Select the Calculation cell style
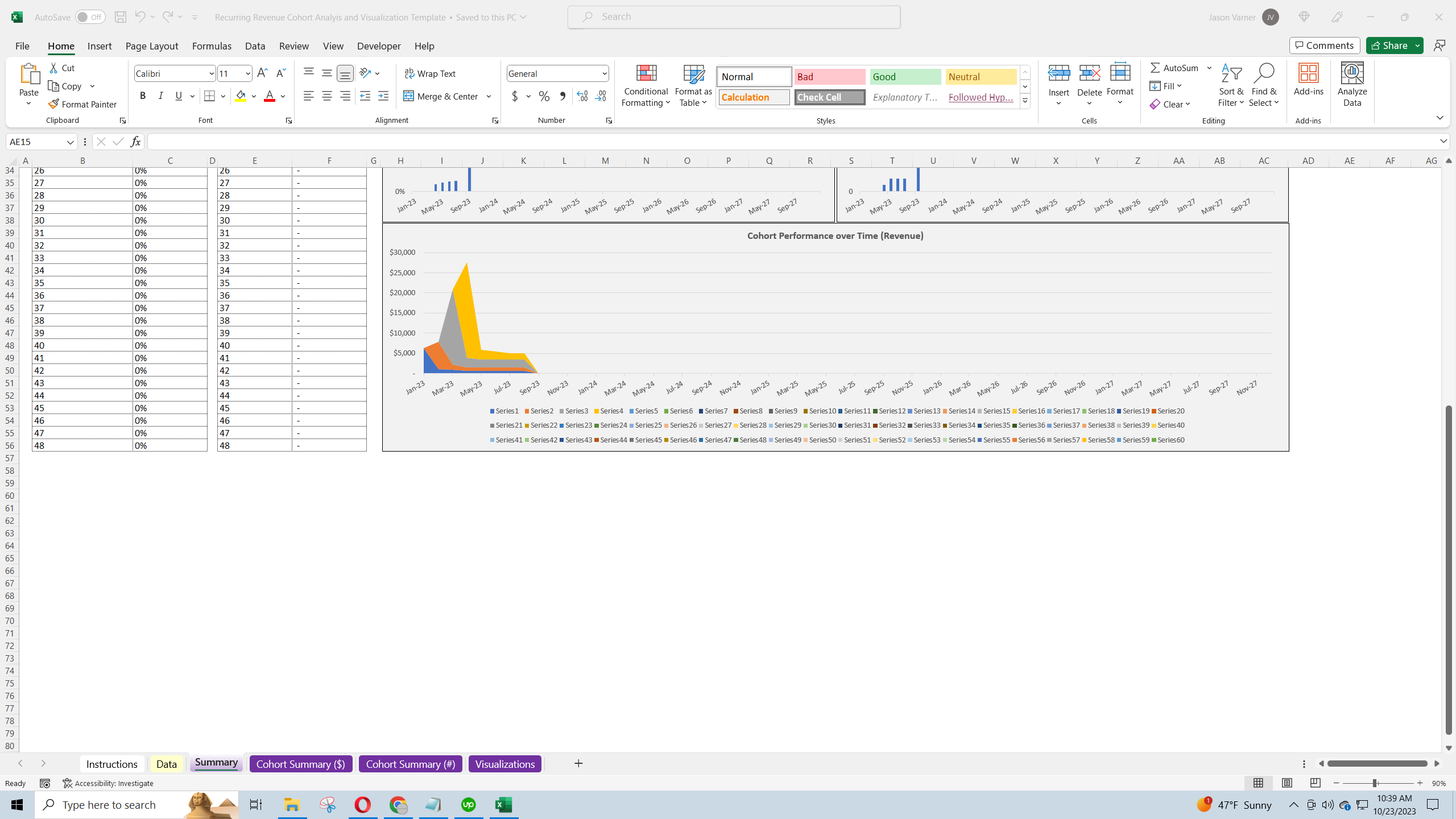 tap(753, 97)
